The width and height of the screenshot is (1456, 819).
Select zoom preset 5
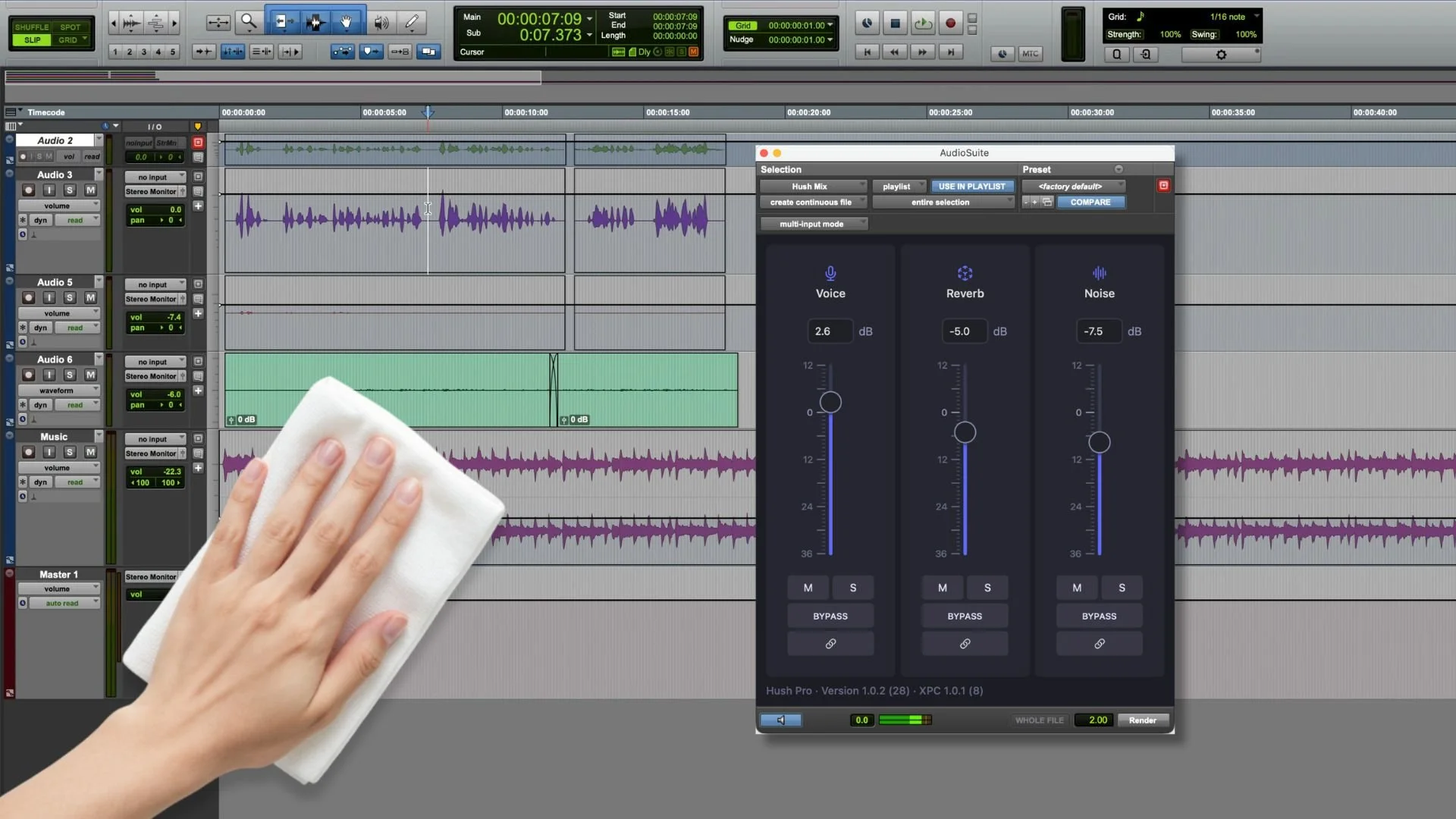coord(173,52)
